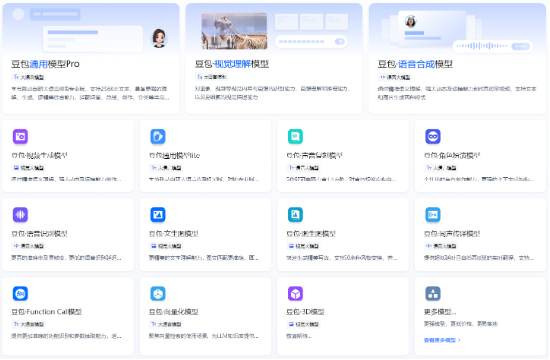Click the model tag under 豆包·视觉理解模型
The width and height of the screenshot is (550, 360).
pos(212,76)
